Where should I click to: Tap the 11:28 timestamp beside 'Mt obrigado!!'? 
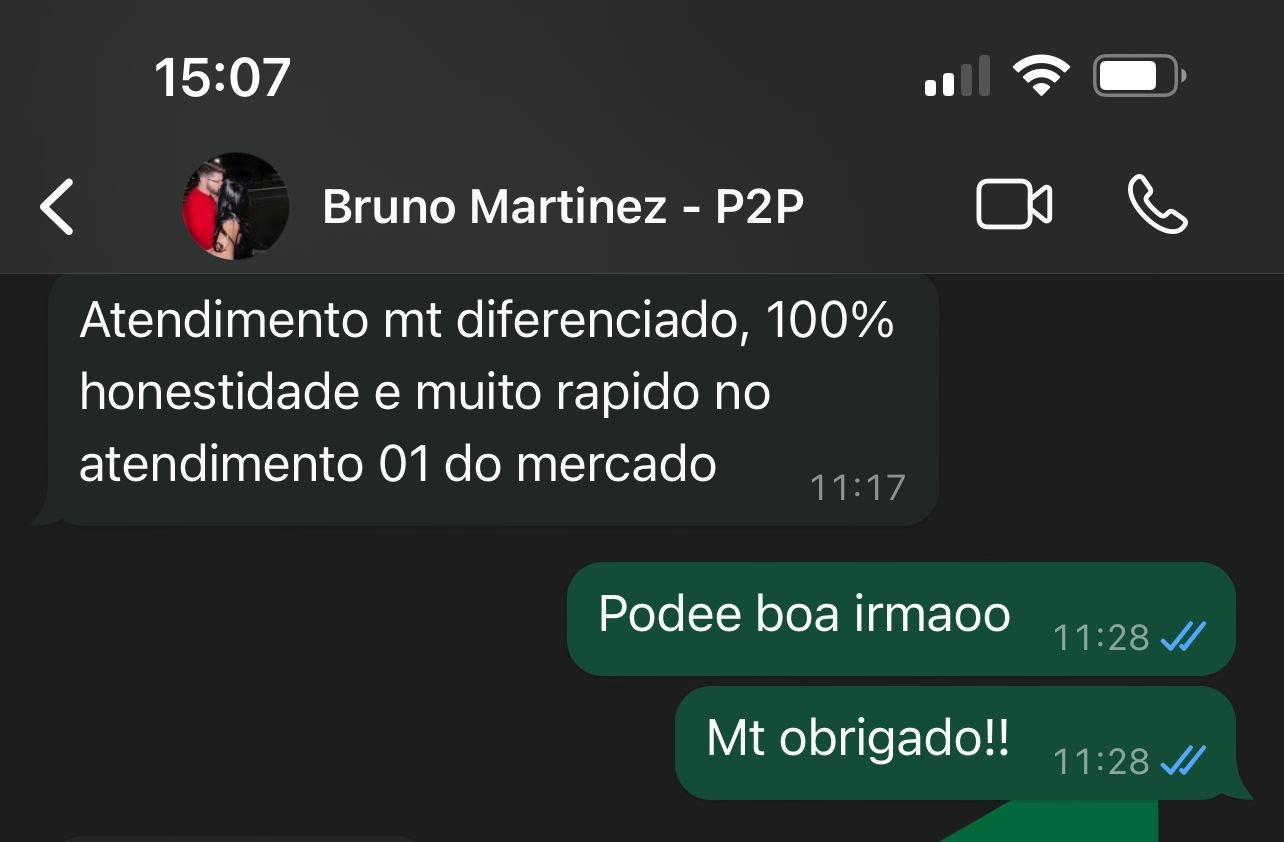pyautogui.click(x=1101, y=762)
